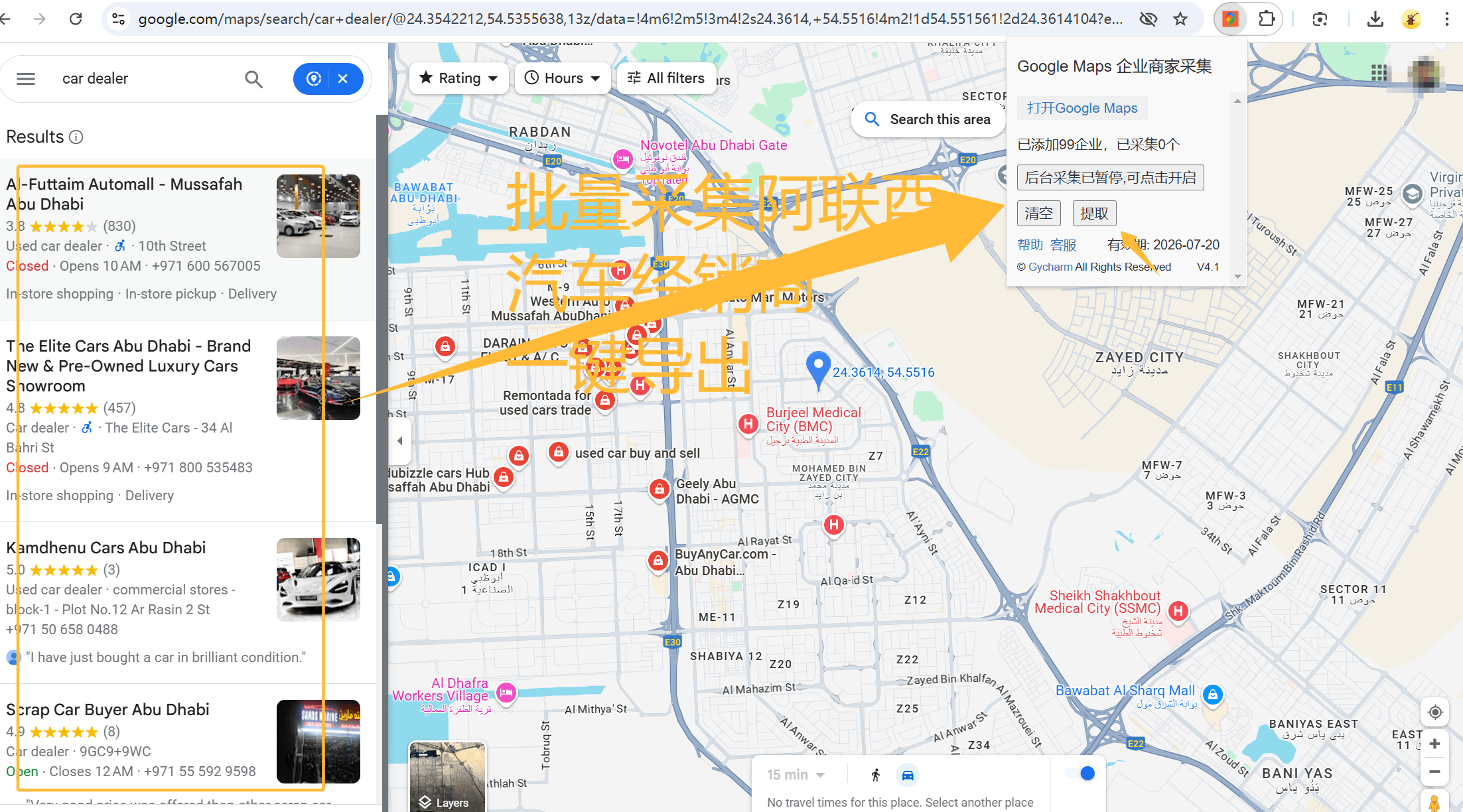The image size is (1463, 812).
Task: Click the Al Dhafra Workers Village pin
Action: tap(506, 693)
